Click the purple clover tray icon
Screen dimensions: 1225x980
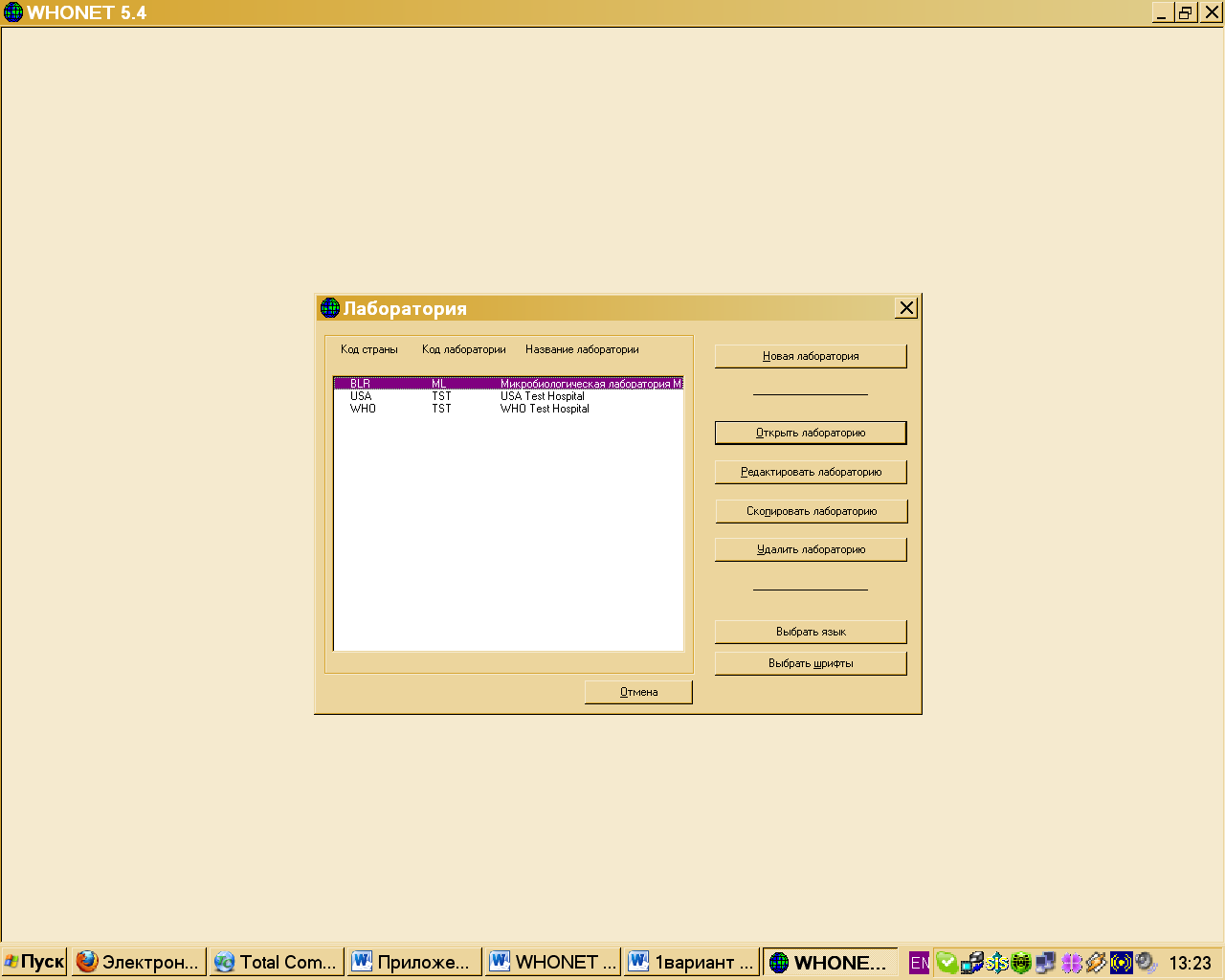(x=1071, y=963)
